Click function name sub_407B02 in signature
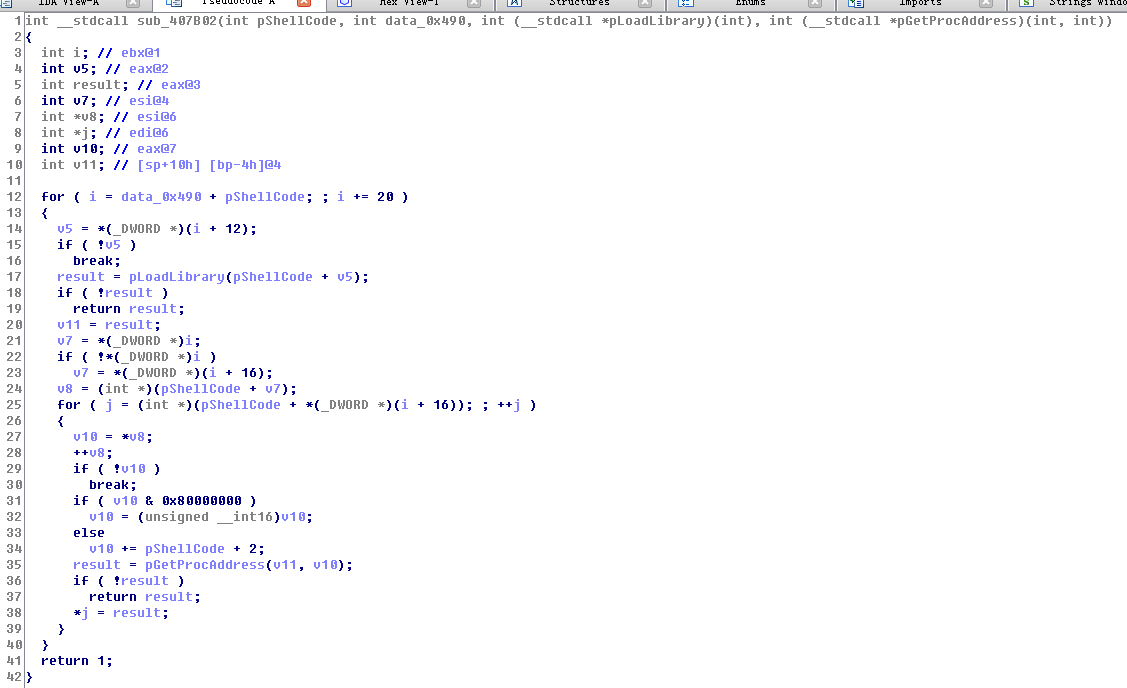The height and width of the screenshot is (688, 1127). 176,21
